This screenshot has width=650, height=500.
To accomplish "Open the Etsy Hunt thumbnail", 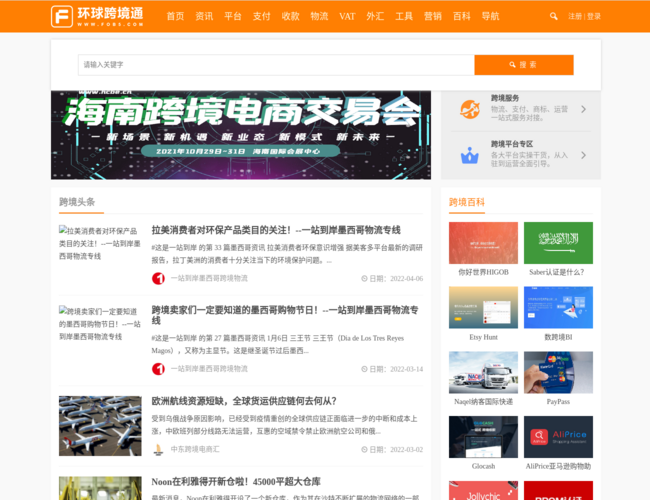I will click(483, 308).
